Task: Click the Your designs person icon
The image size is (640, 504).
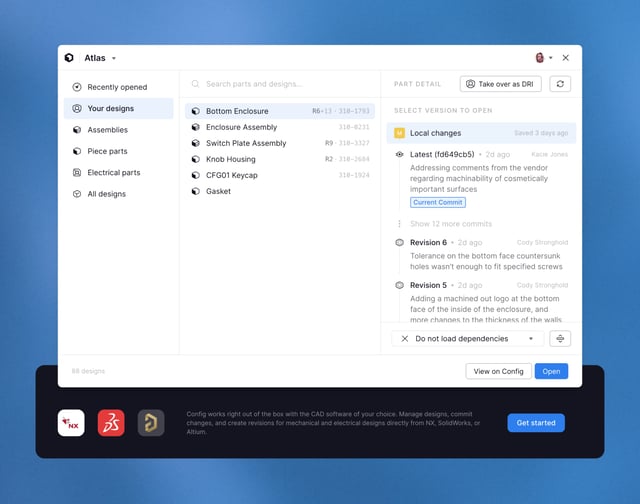Action: pos(77,109)
